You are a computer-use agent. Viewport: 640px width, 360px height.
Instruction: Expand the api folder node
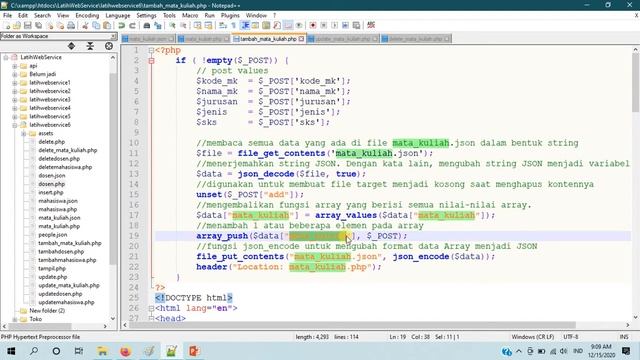[x=15, y=66]
